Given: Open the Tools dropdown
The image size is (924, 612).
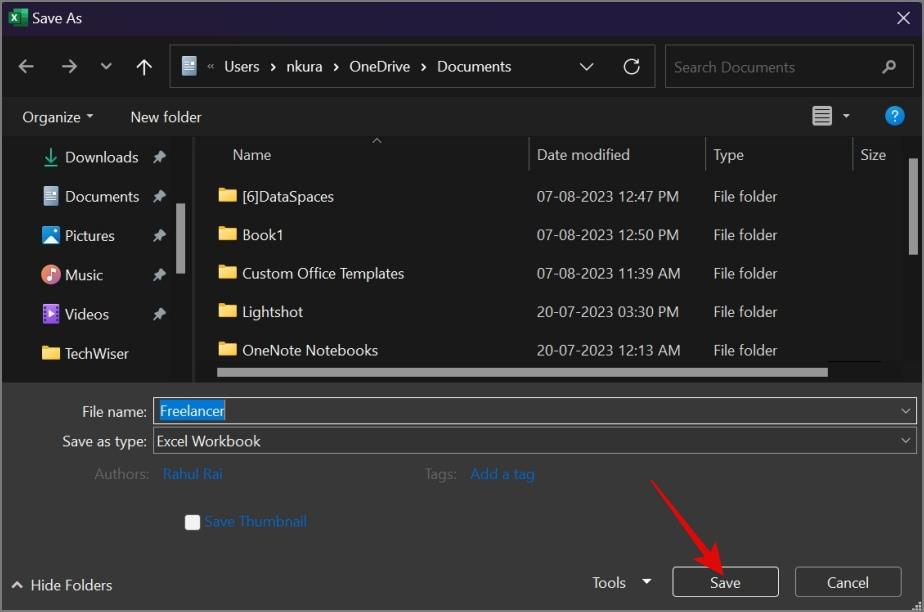Looking at the screenshot, I should tap(621, 583).
